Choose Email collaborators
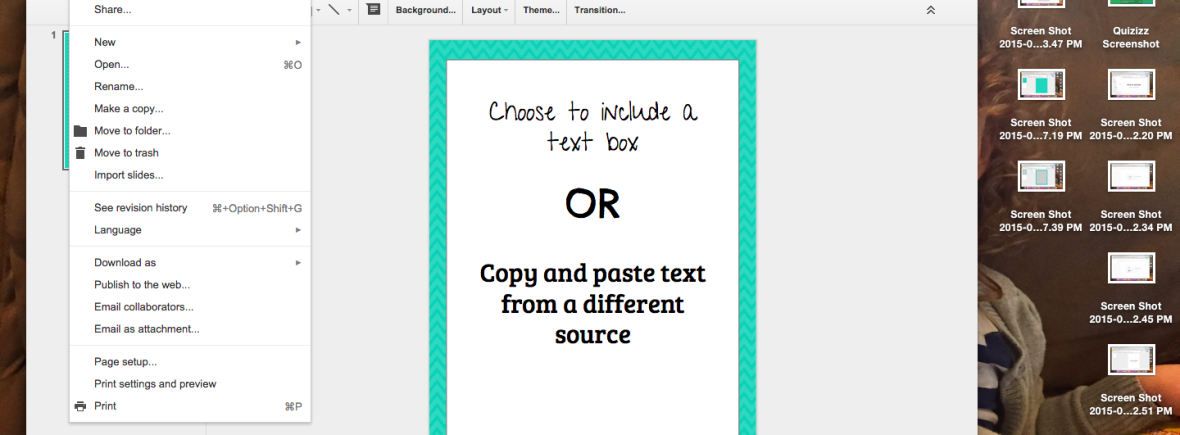Image resolution: width=1180 pixels, height=435 pixels. point(190,307)
